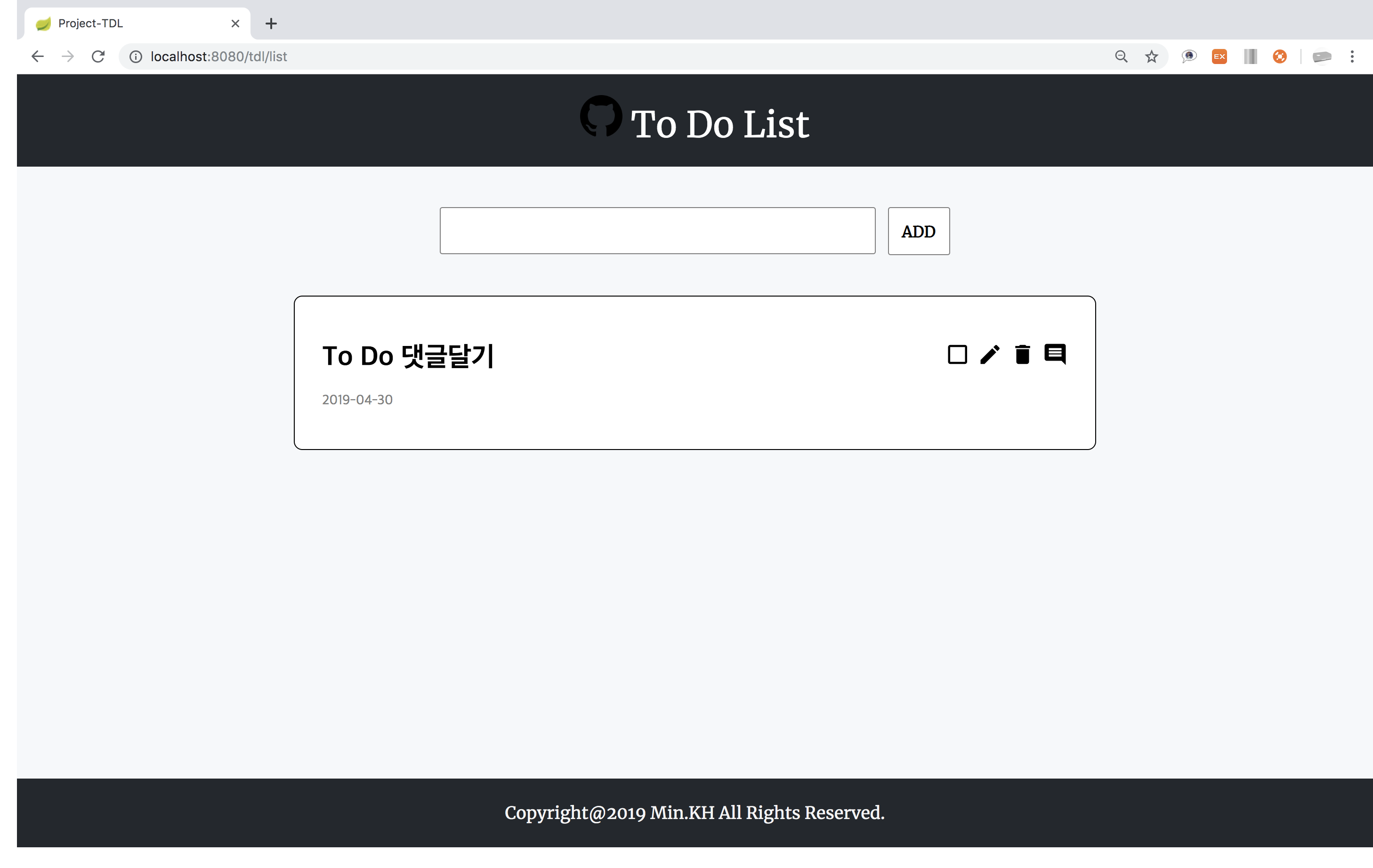Click the To Do List header title

point(719,124)
